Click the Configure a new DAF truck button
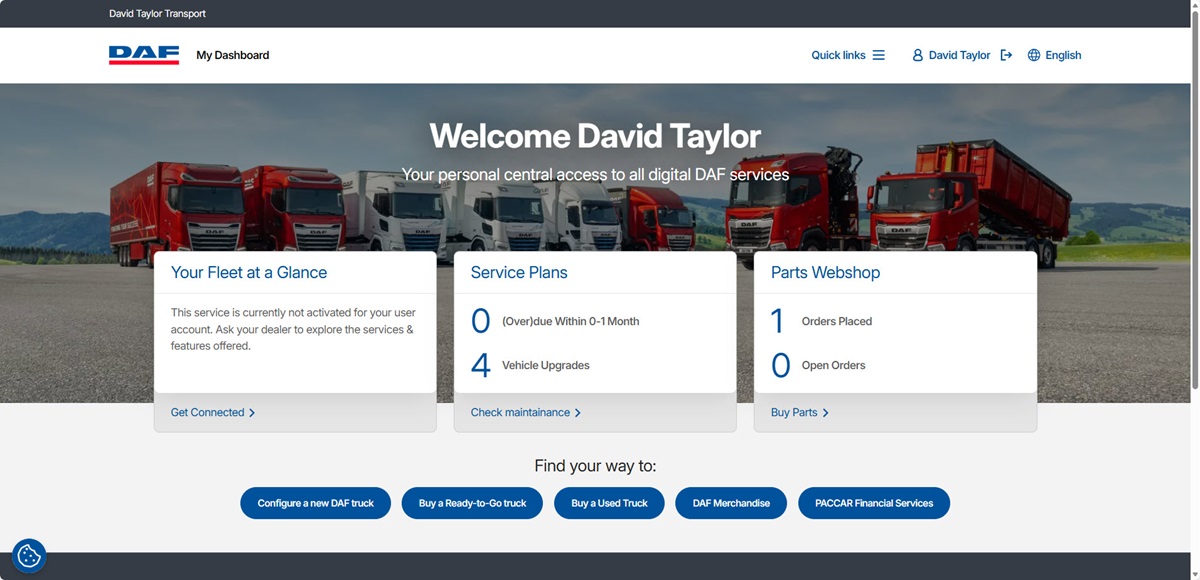1200x580 pixels. tap(315, 503)
